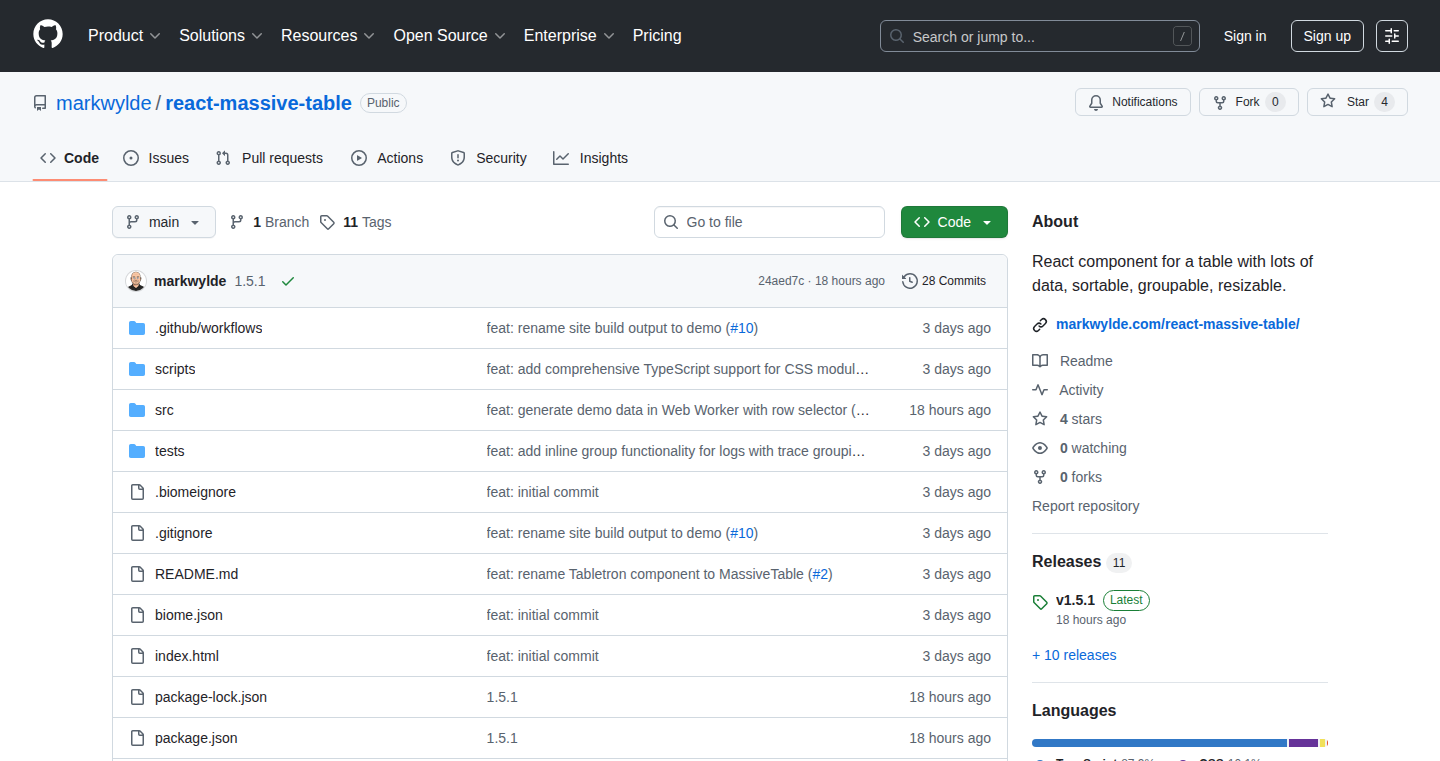
Task: Open the markwylde.com/react-massive-table/ website link
Action: tap(1178, 324)
